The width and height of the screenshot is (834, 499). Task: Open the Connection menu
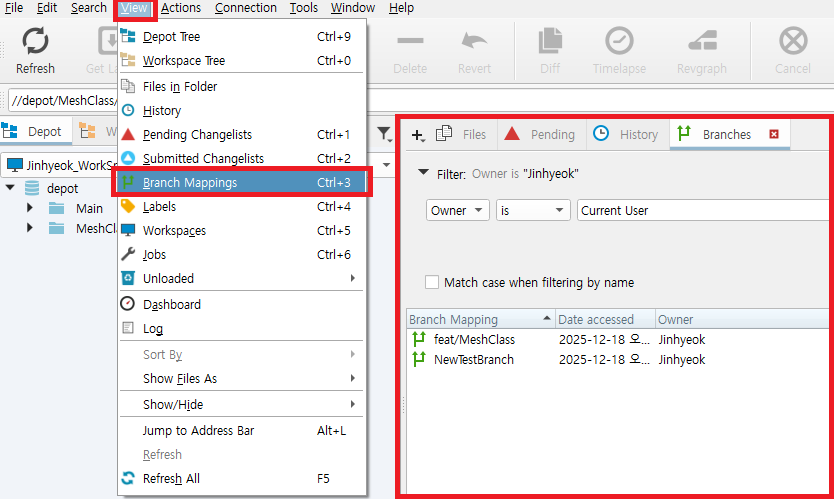[246, 8]
